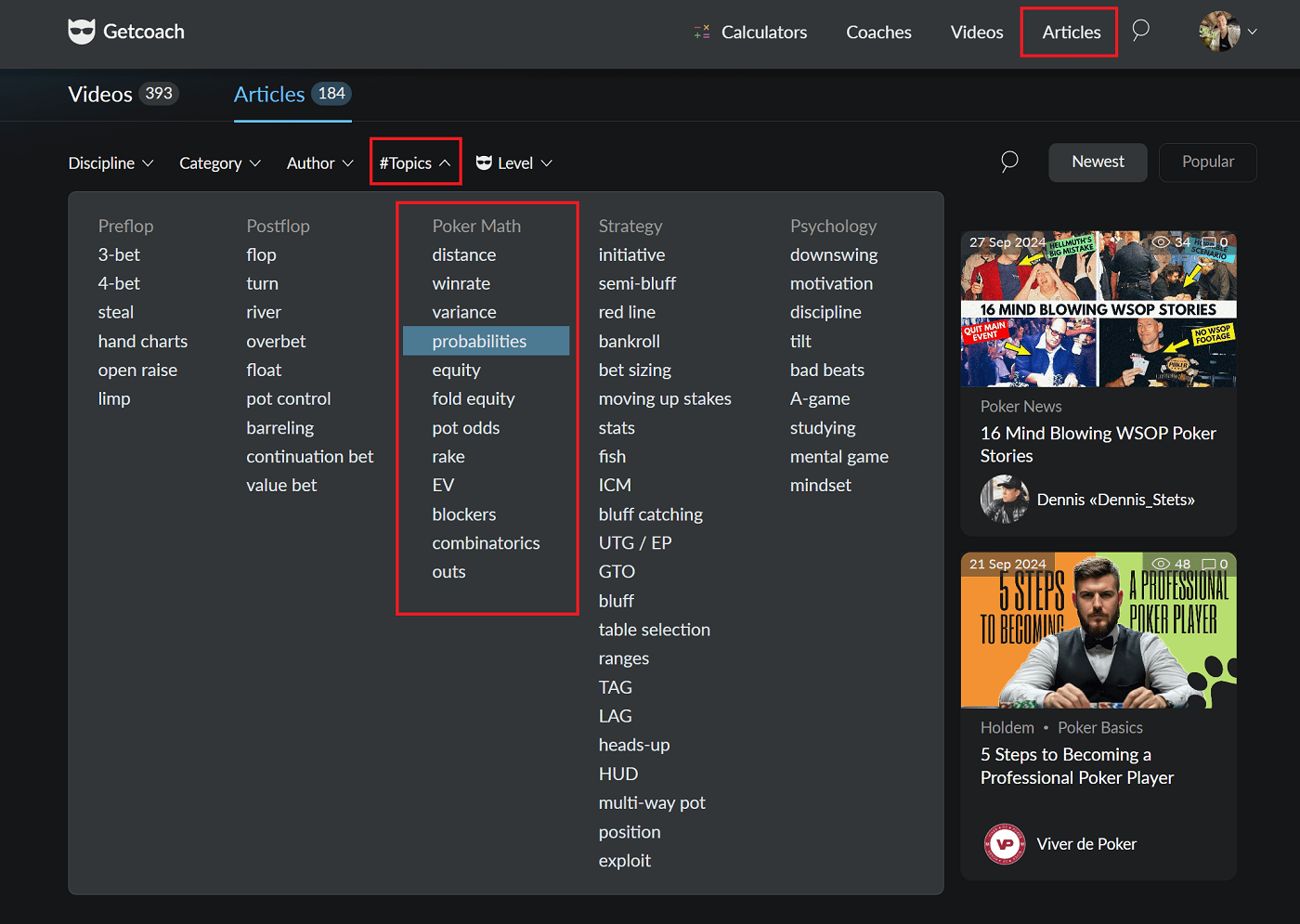Click the Viver de Poker logo avatar
Screen dimensions: 1300x924
[x=1004, y=844]
